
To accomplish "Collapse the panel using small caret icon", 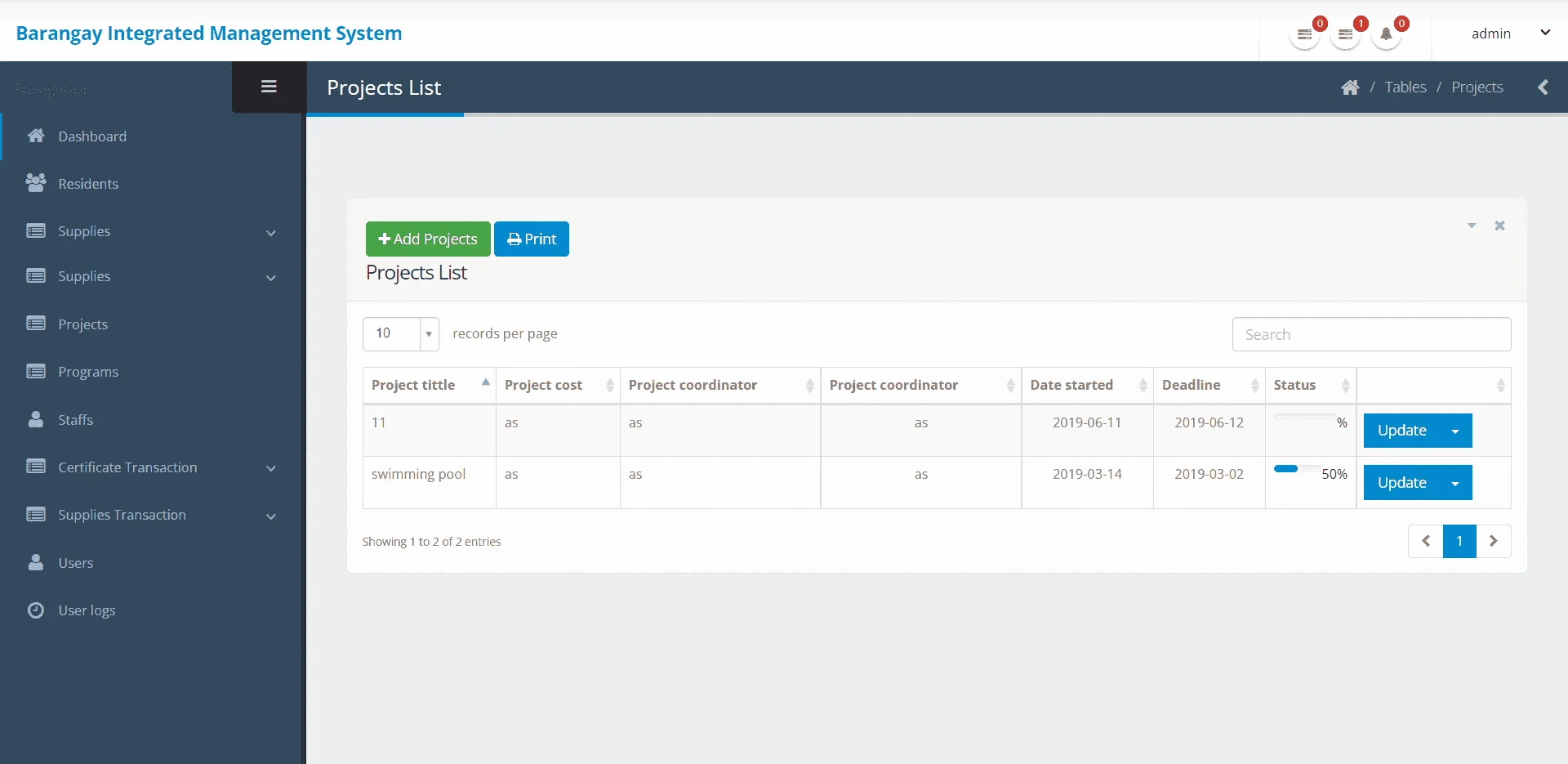I will (x=1472, y=226).
